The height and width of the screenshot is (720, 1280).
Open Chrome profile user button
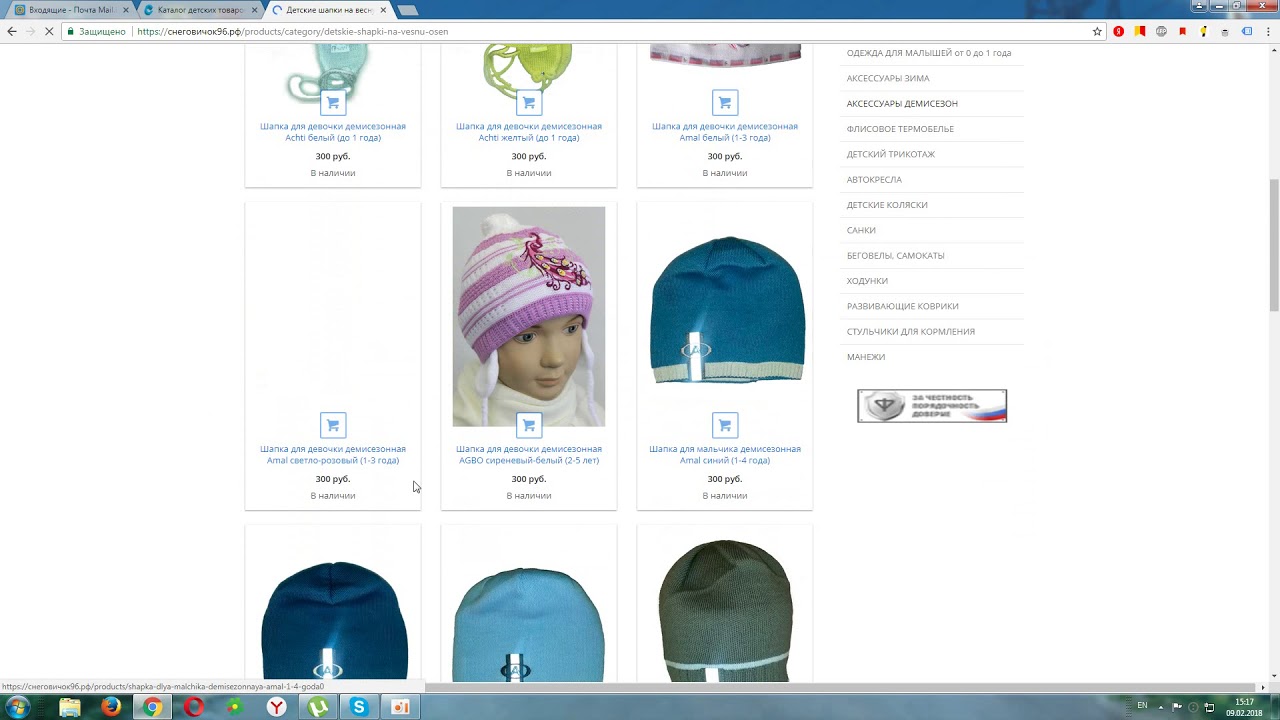pyautogui.click(x=1199, y=6)
